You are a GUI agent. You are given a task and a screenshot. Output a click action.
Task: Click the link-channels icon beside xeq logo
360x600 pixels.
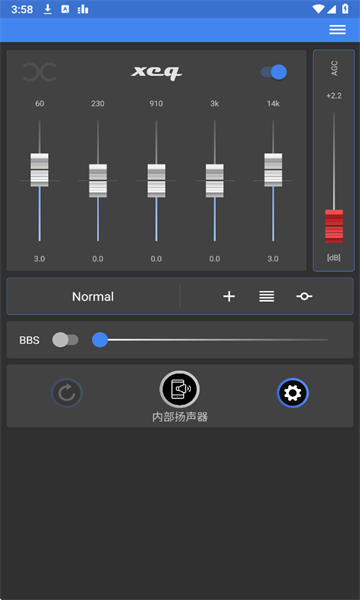click(x=39, y=72)
